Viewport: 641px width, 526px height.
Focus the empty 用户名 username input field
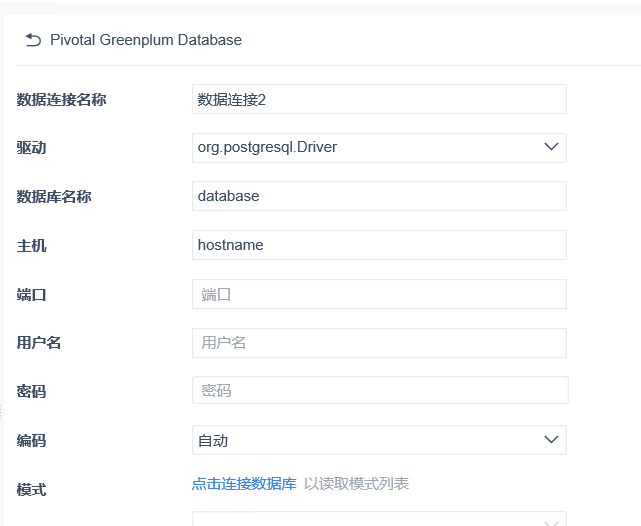(x=379, y=343)
